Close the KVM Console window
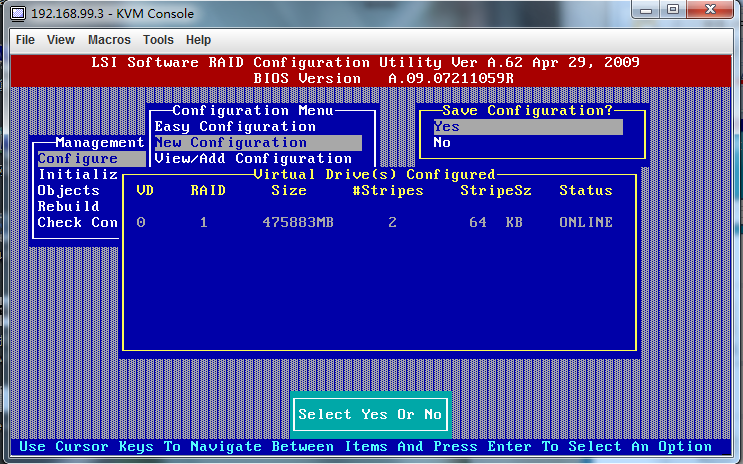Viewport: 743px width, 464px height. [710, 9]
